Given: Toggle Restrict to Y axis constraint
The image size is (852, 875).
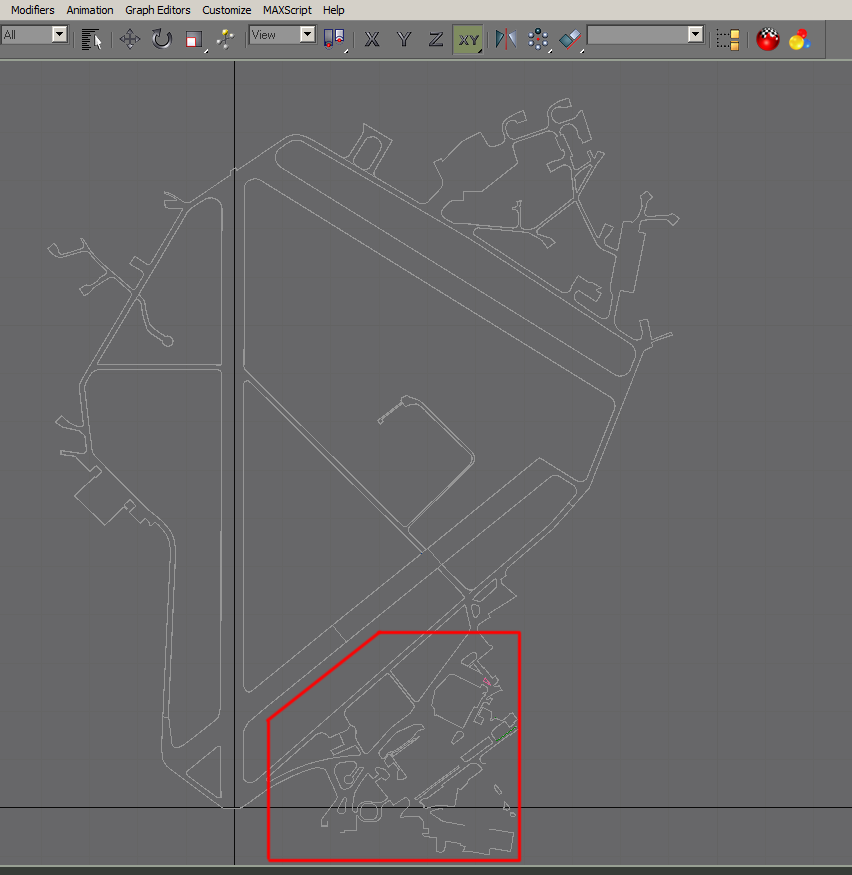Looking at the screenshot, I should coord(404,39).
